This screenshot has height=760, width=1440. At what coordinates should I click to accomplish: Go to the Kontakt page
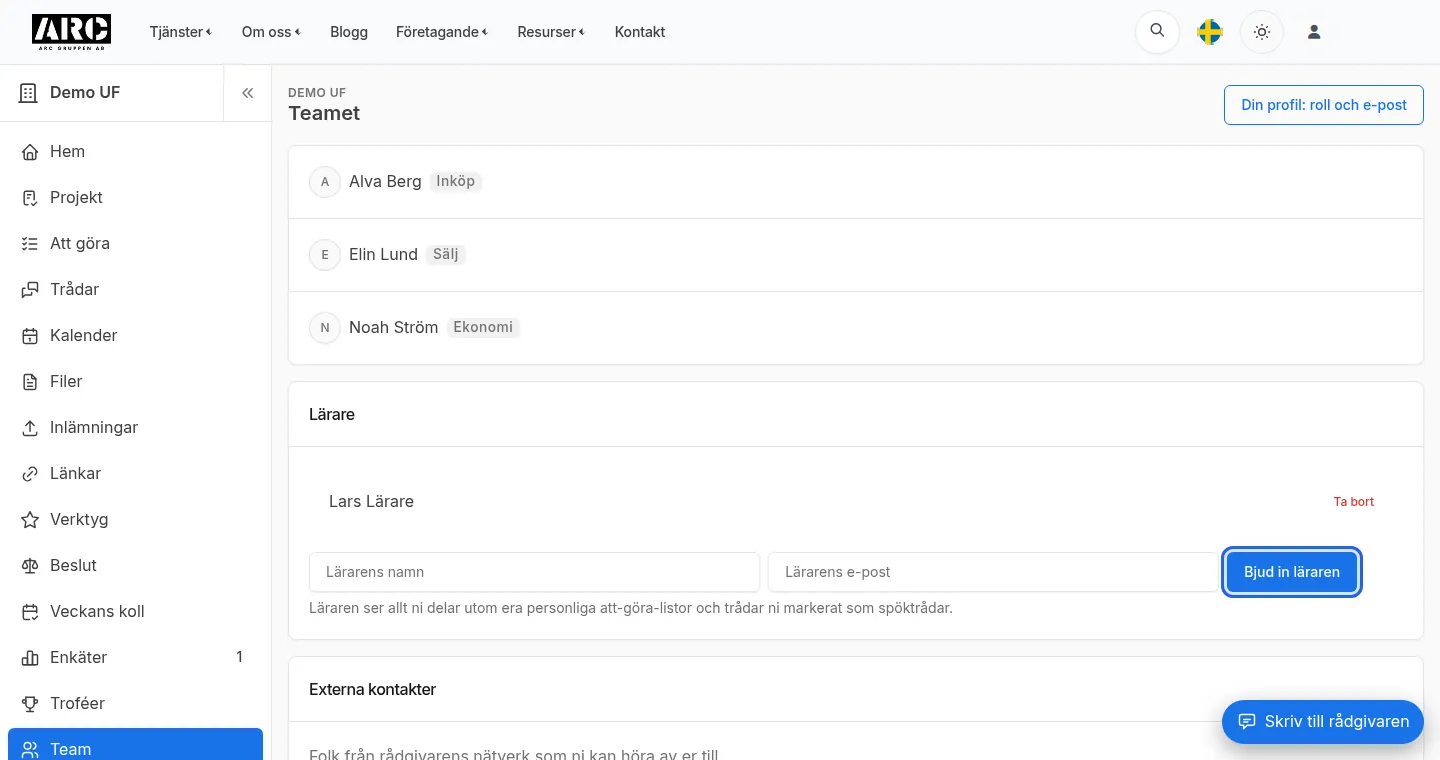(640, 32)
